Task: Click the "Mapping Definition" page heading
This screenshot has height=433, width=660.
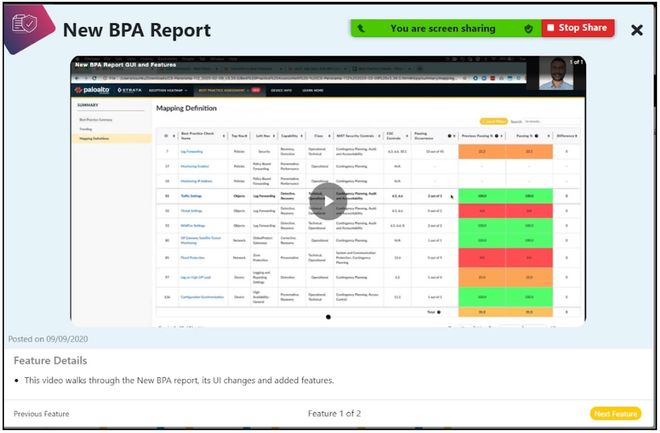Action: coord(186,108)
